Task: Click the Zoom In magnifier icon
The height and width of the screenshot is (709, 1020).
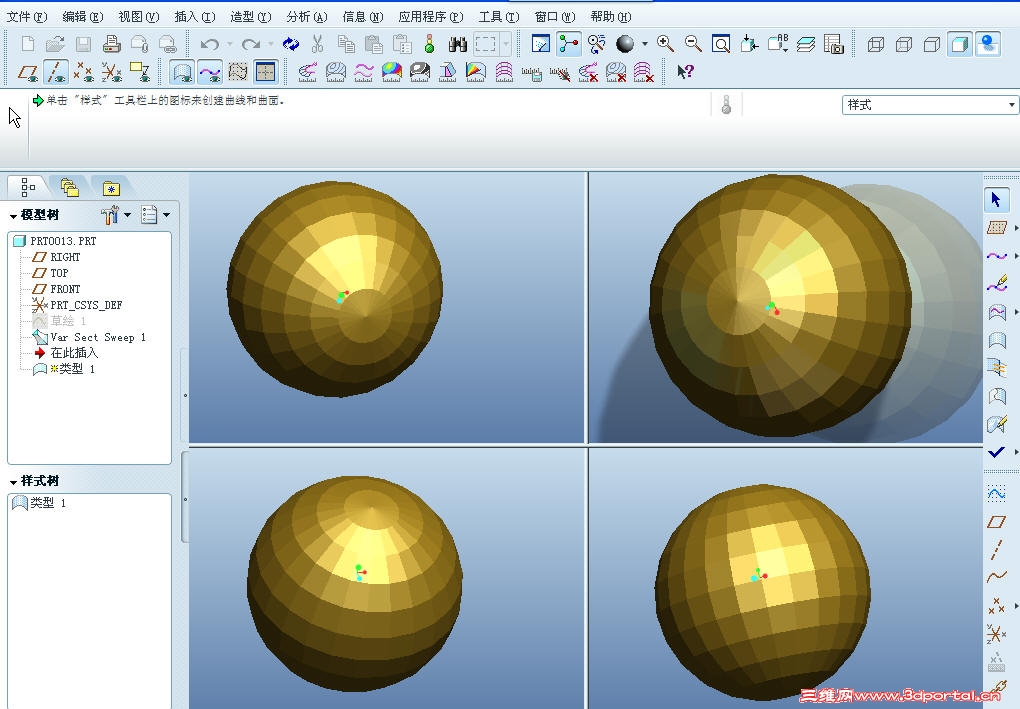Action: point(665,44)
